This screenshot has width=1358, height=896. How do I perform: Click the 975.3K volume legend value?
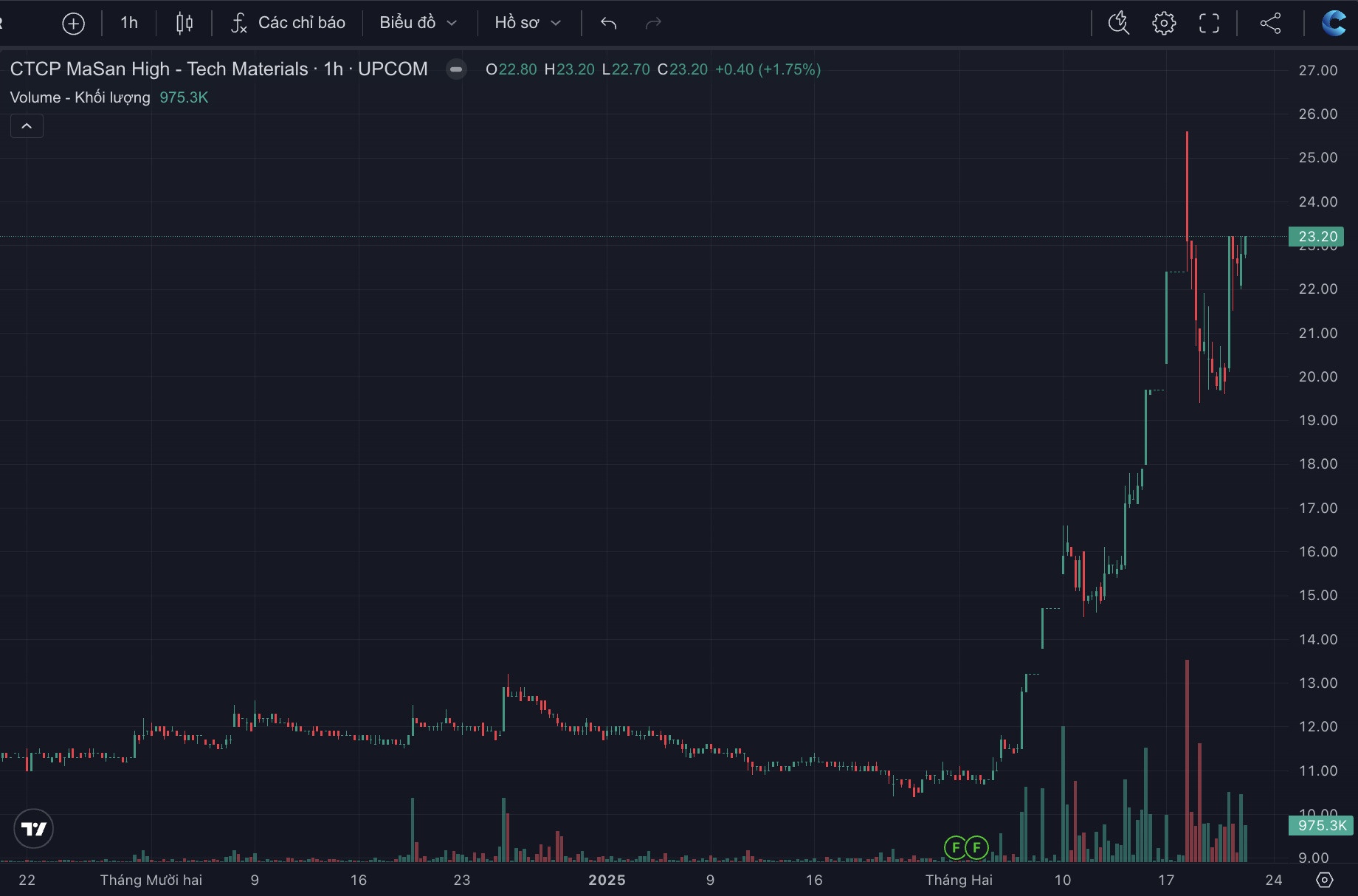point(184,97)
